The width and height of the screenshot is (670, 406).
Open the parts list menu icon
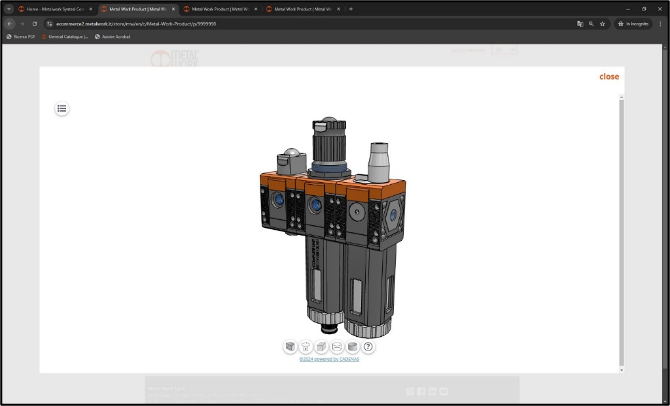[62, 108]
